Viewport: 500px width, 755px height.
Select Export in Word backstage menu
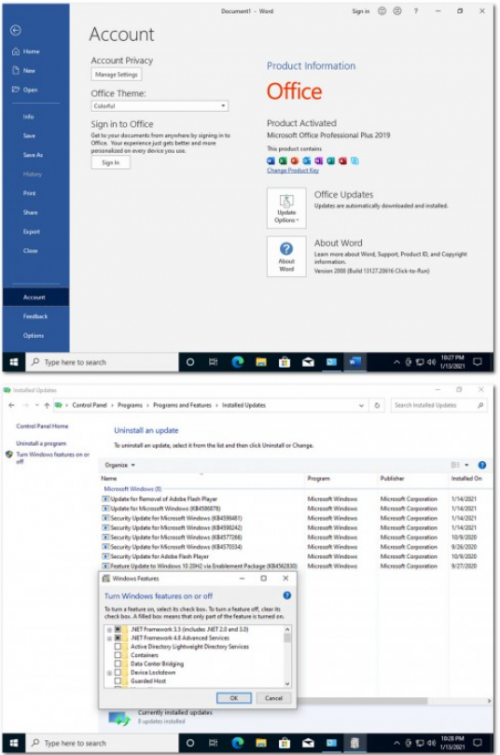[x=31, y=232]
